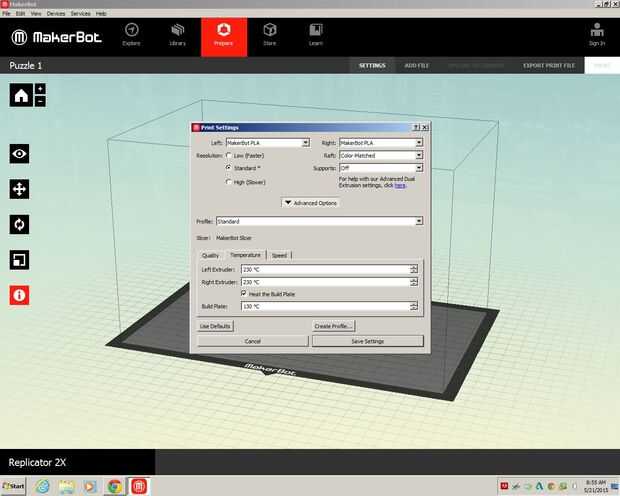Follow the 'here' help link
The image size is (620, 496).
(400, 185)
